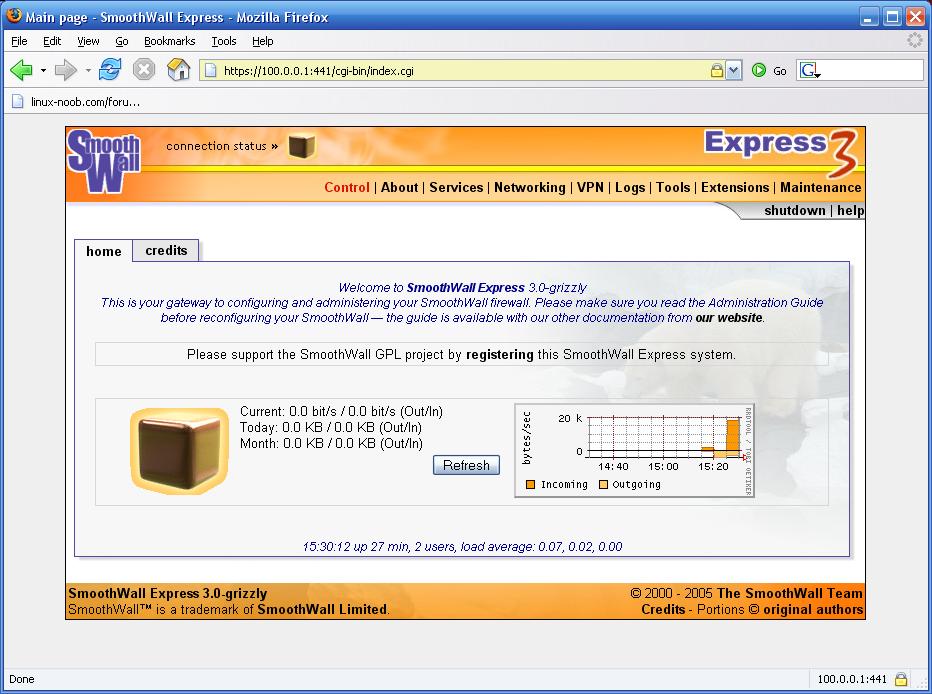932x694 pixels.
Task: Click the Incoming legend orange swatch
Action: point(531,484)
